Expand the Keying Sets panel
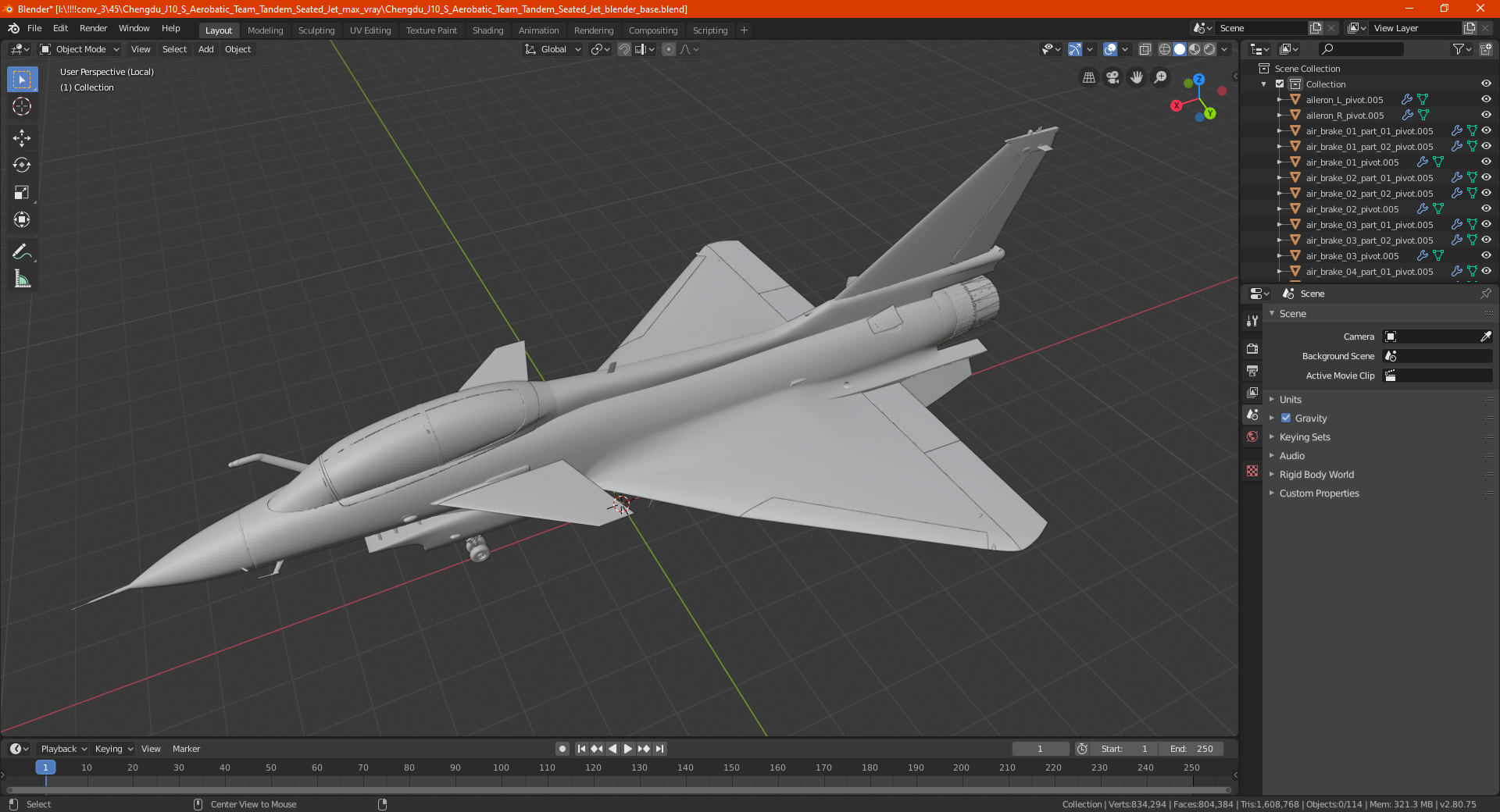 point(1304,437)
